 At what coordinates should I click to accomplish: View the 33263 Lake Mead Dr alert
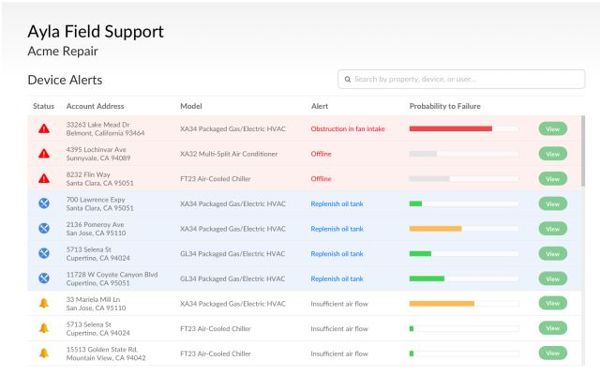[x=553, y=129]
